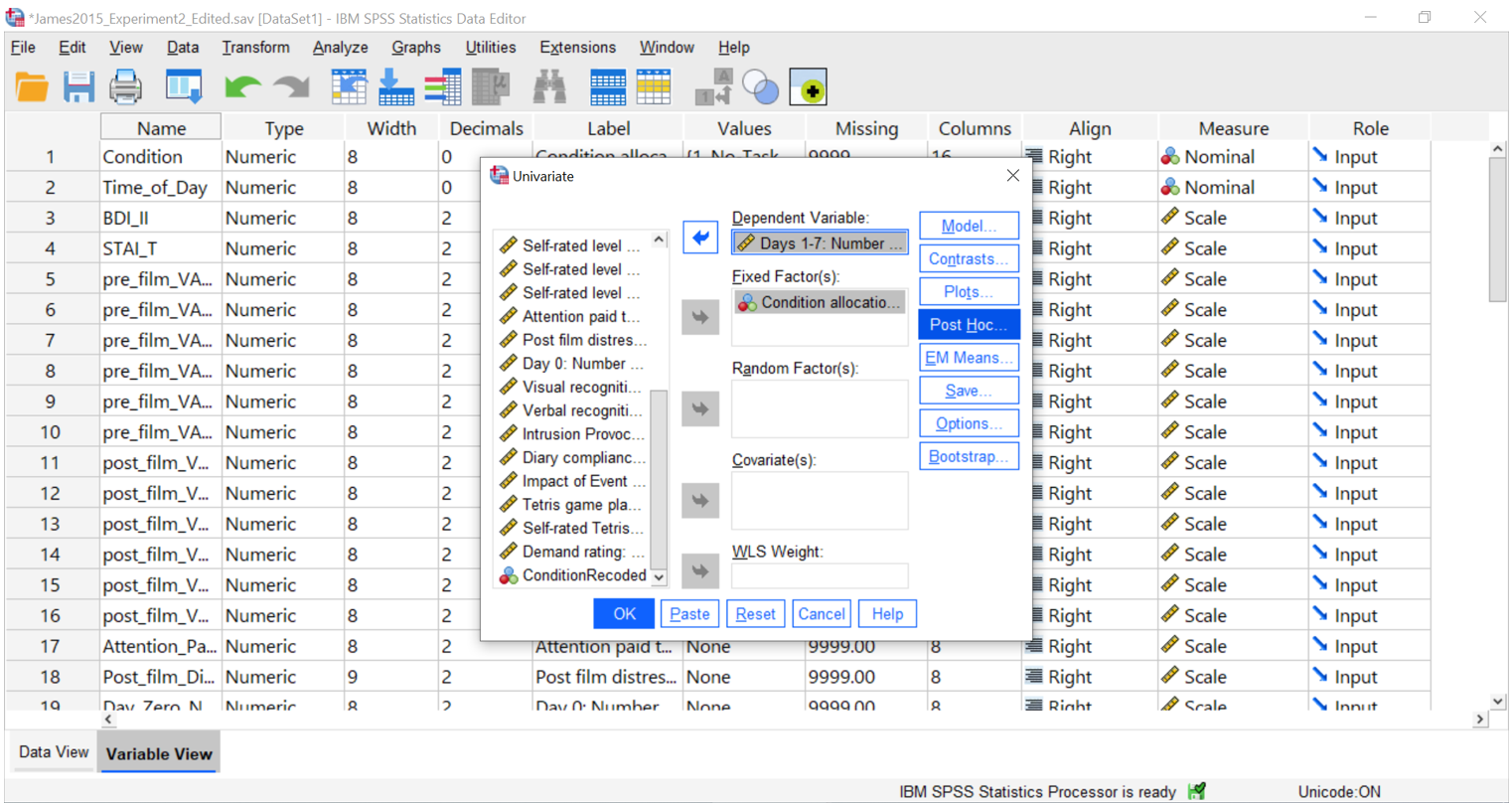Screen dimensions: 1512x803
Task: Click inside the Random Factor(s) box
Action: coord(820,408)
